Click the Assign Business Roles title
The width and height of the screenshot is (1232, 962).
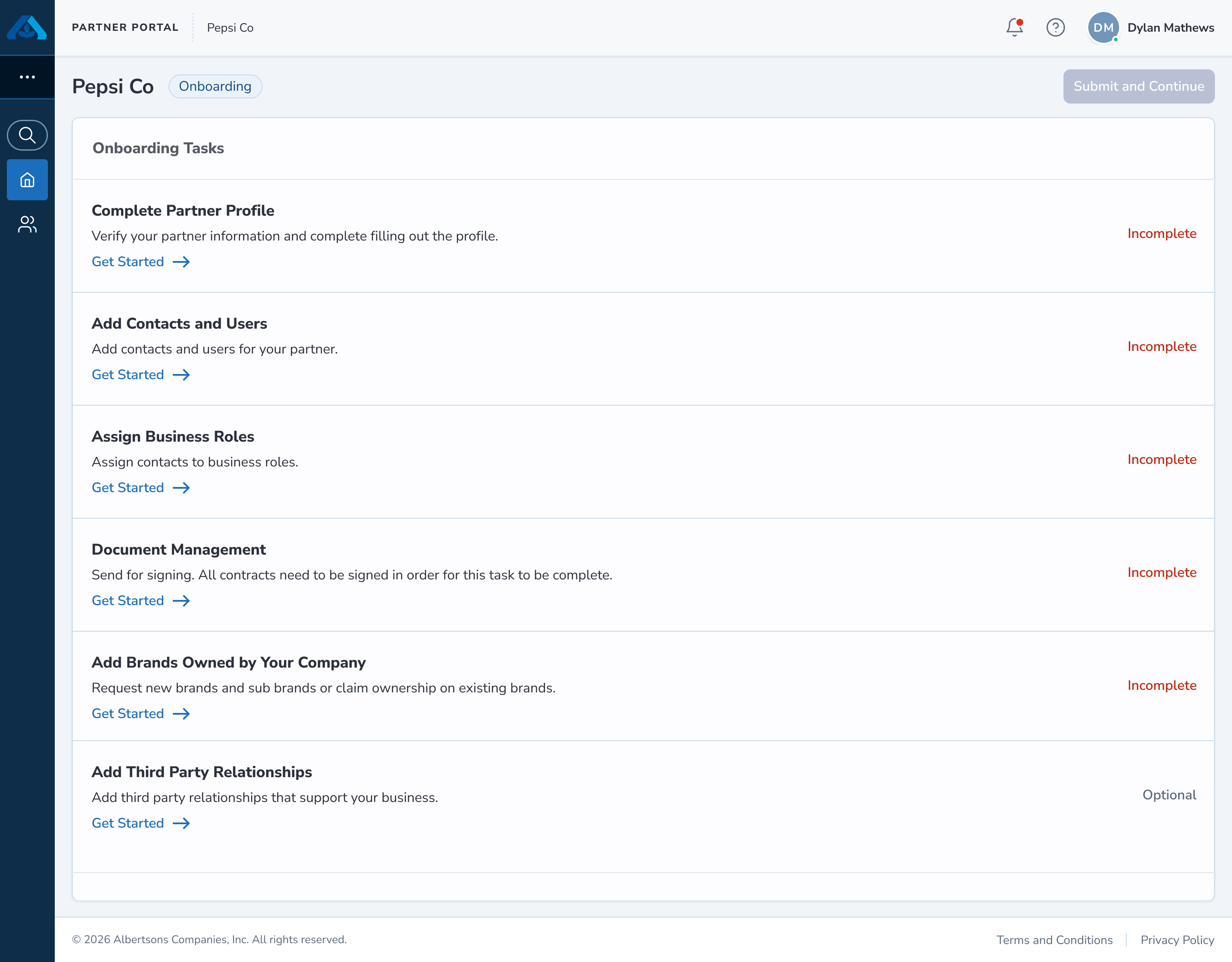click(173, 436)
